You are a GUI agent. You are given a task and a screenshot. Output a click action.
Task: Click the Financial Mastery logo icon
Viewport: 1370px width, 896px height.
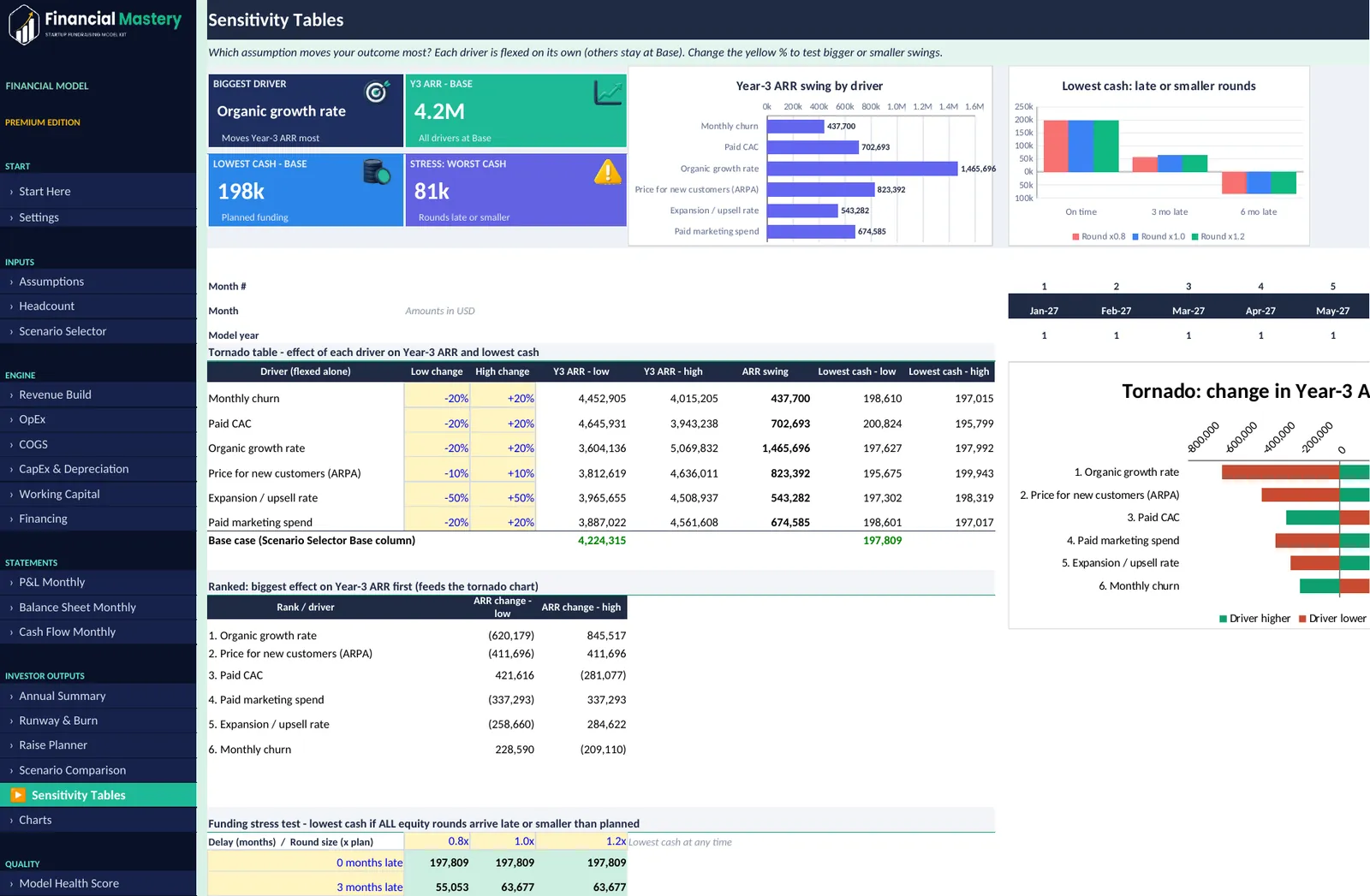(24, 23)
